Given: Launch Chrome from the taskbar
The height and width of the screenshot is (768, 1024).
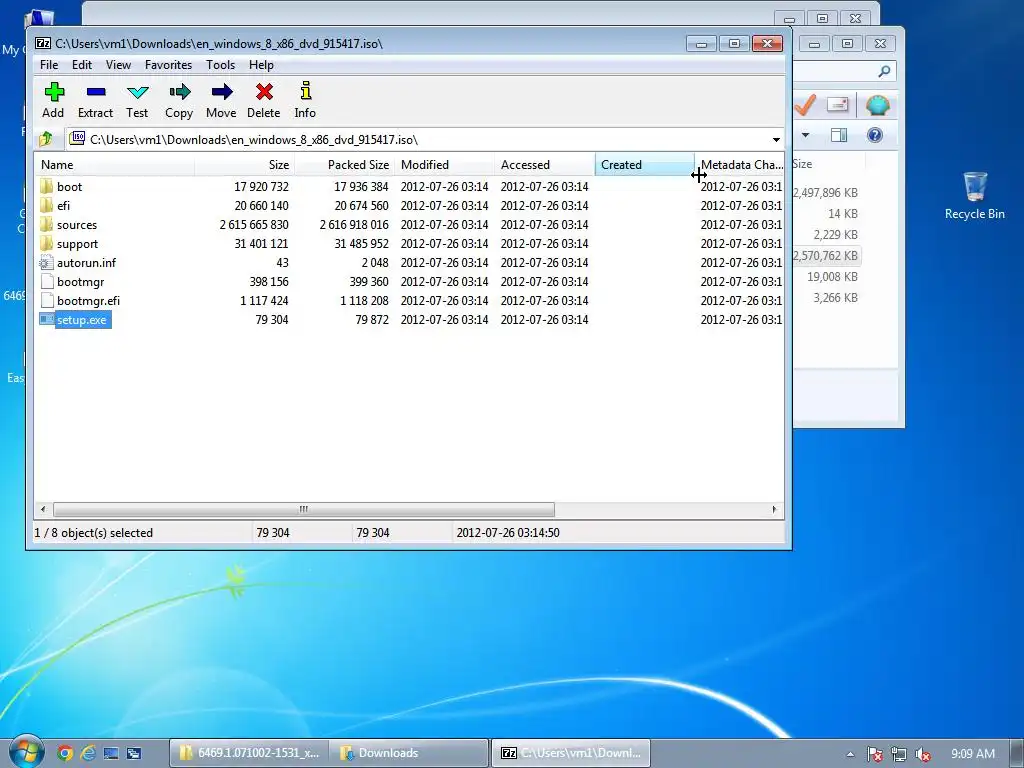Looking at the screenshot, I should point(65,753).
